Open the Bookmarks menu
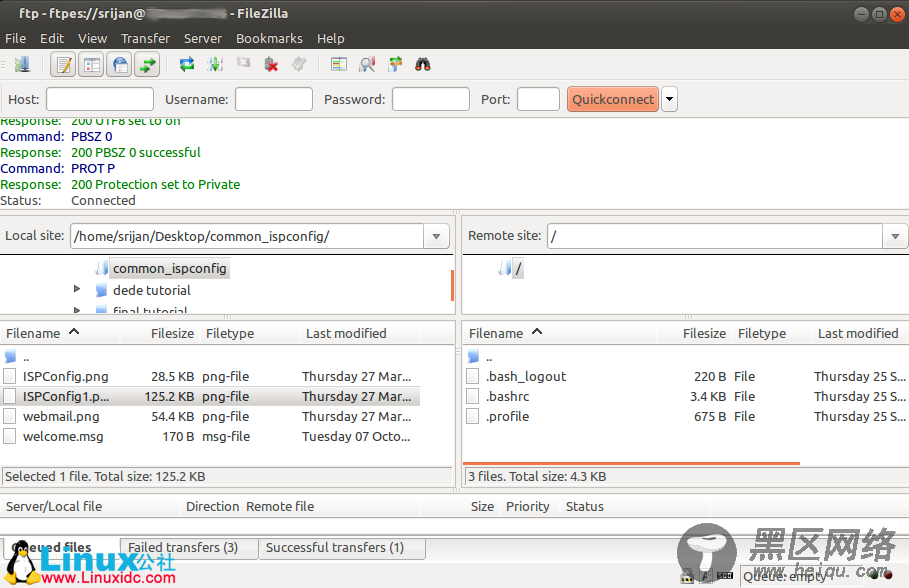 click(270, 38)
